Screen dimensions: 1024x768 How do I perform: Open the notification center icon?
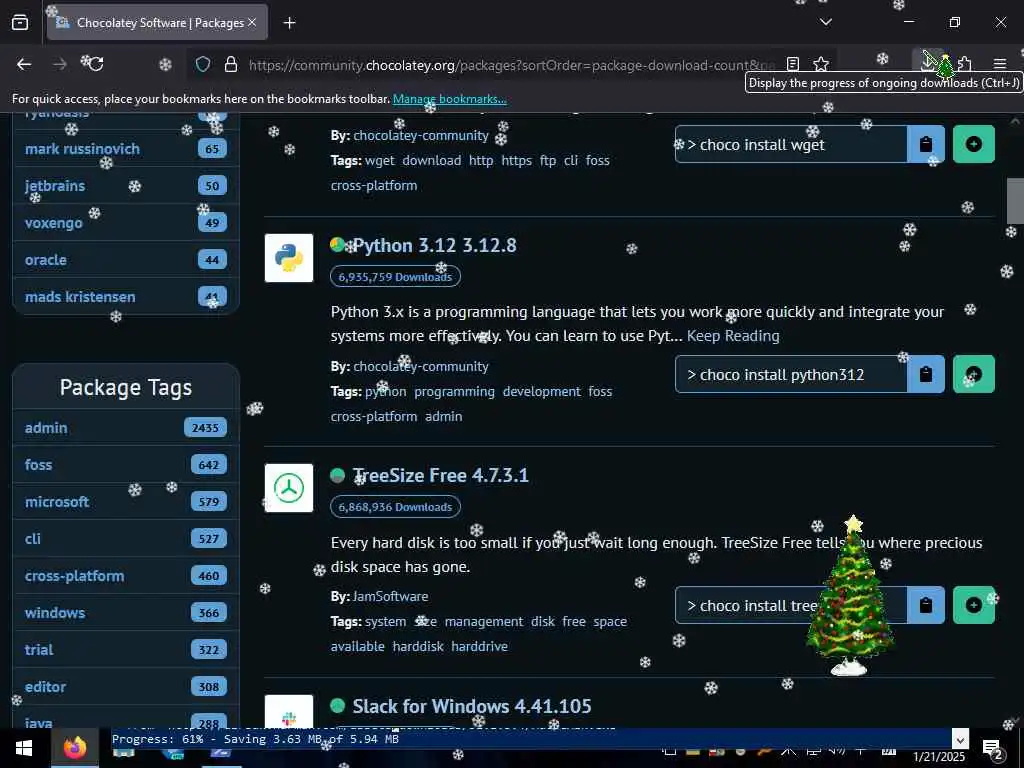click(993, 749)
